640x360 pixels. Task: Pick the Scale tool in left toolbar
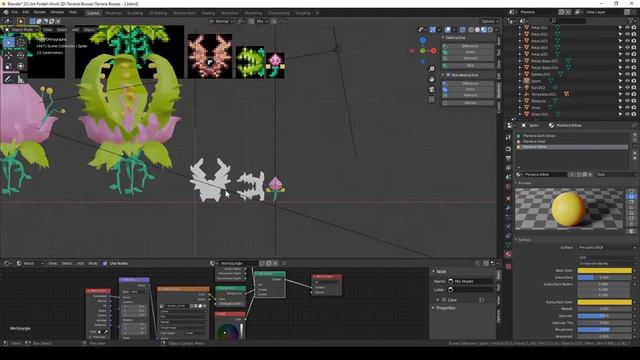click(9, 66)
